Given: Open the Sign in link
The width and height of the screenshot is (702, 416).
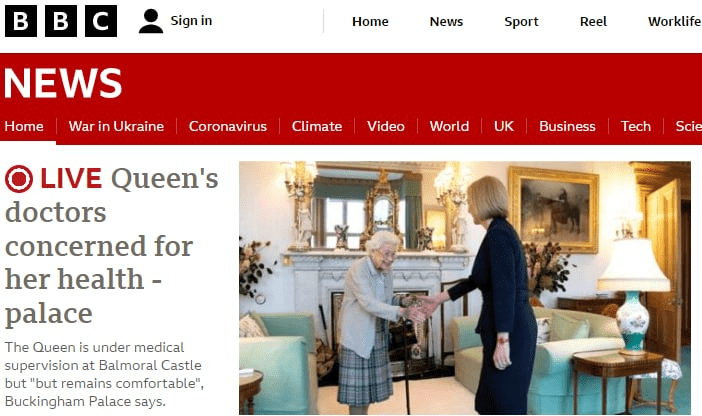Looking at the screenshot, I should click(191, 21).
